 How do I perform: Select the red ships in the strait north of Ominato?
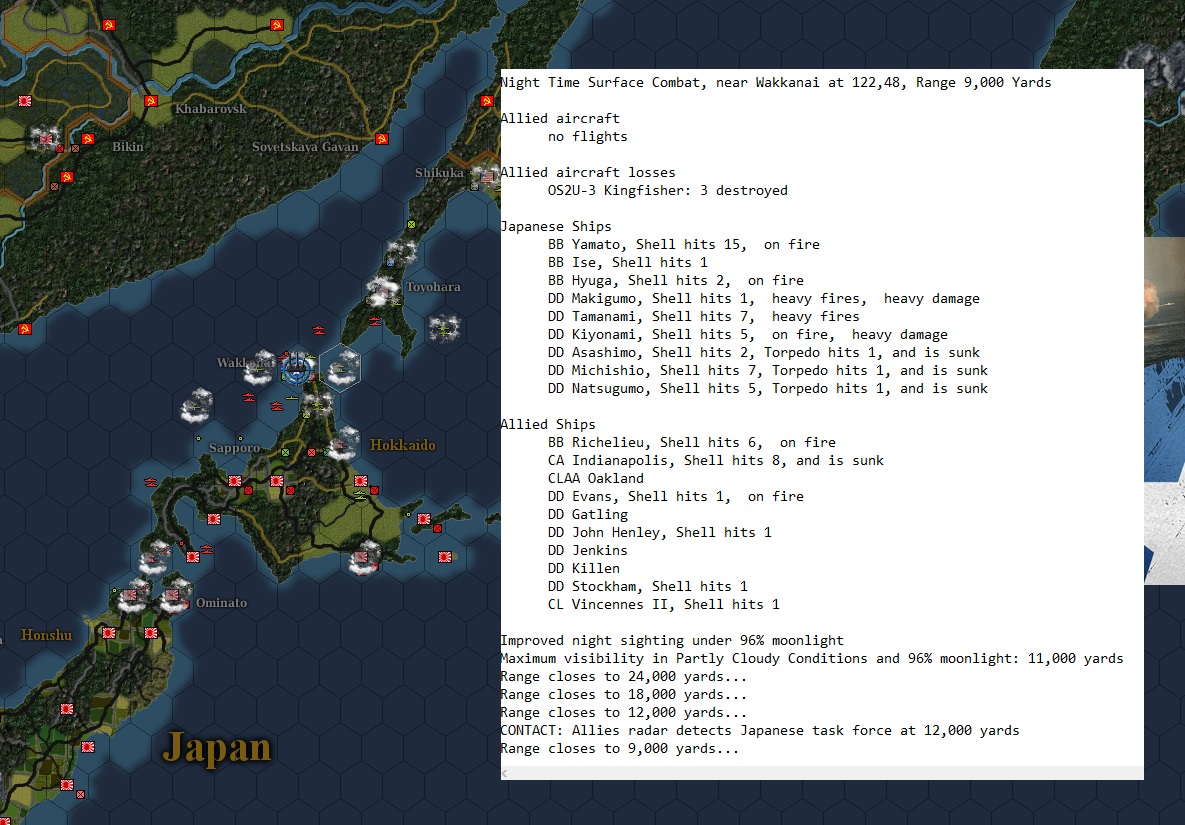pos(205,549)
